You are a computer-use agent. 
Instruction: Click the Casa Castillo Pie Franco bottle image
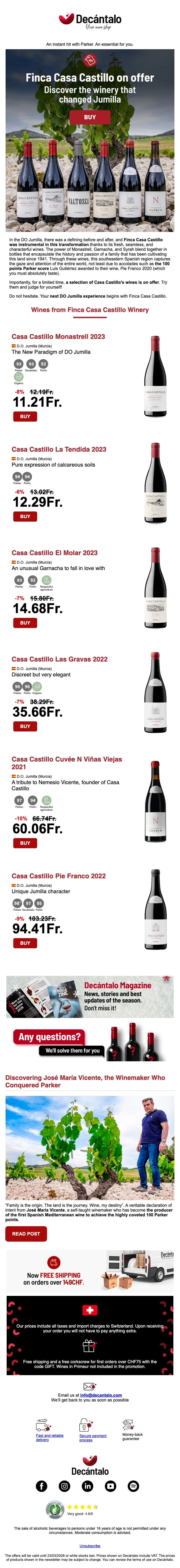(x=155, y=912)
